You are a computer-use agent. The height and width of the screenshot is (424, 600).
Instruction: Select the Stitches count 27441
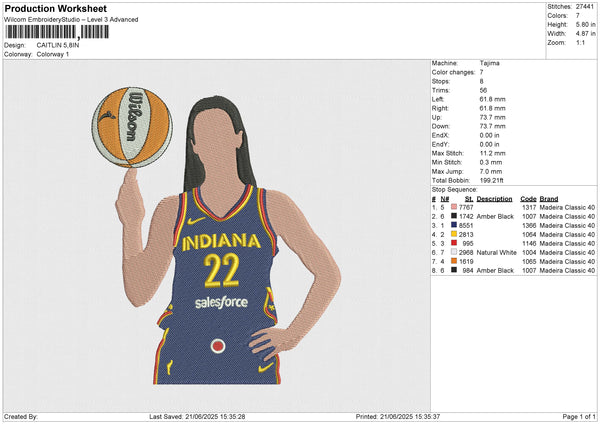click(585, 7)
